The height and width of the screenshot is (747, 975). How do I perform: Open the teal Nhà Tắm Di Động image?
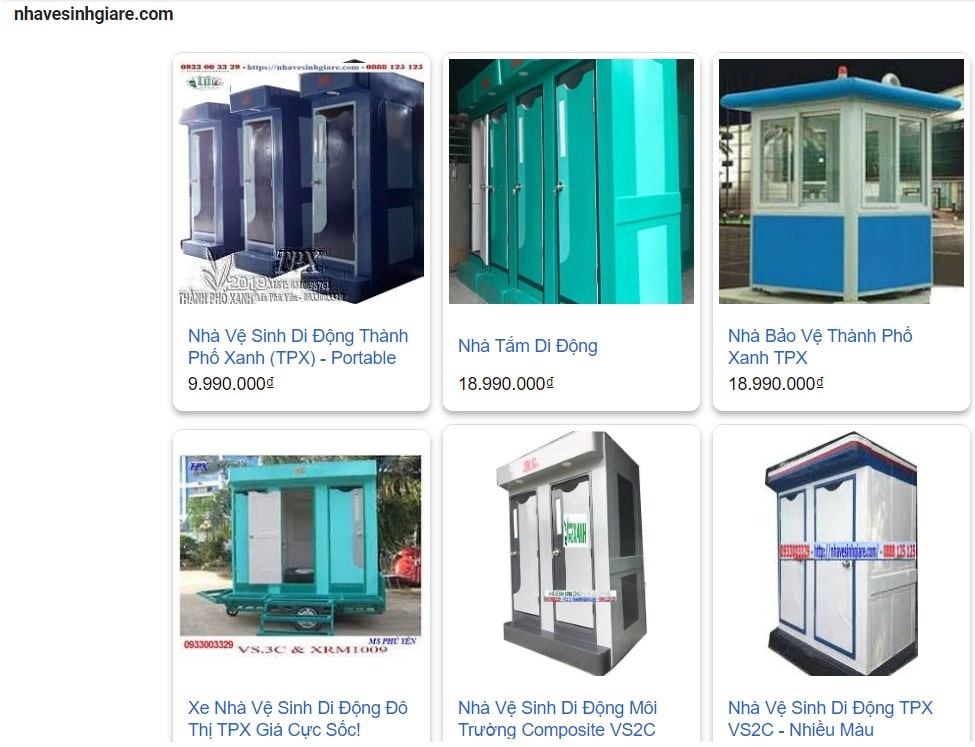tap(571, 182)
